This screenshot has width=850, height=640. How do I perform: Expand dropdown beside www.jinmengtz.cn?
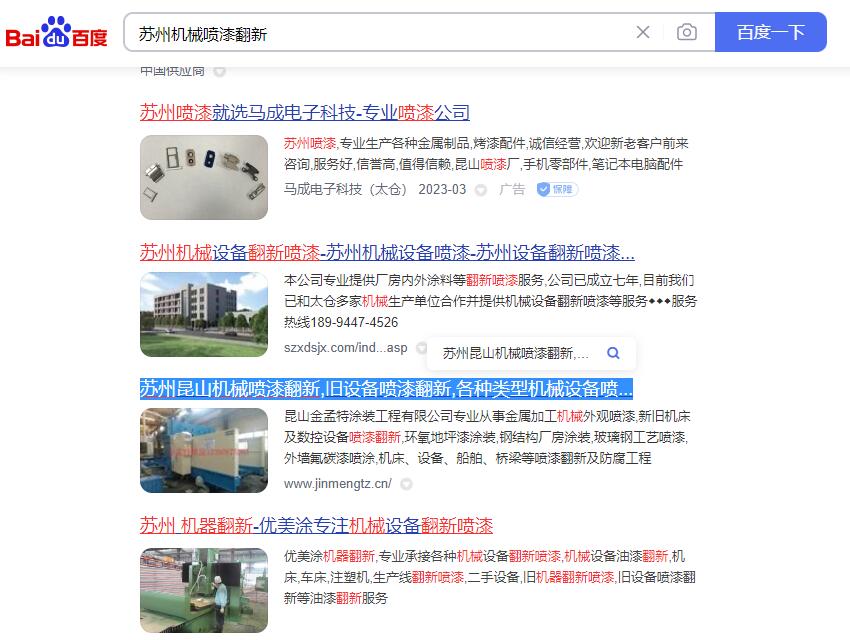[406, 484]
